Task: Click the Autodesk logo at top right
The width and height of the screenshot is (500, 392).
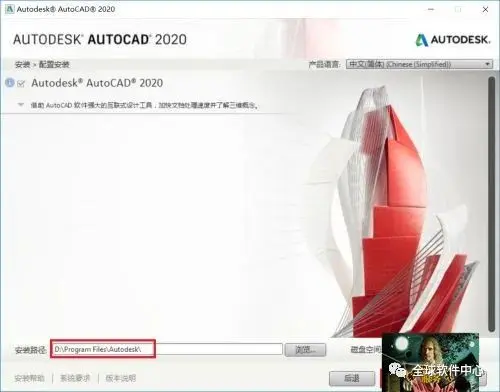Action: 453,40
